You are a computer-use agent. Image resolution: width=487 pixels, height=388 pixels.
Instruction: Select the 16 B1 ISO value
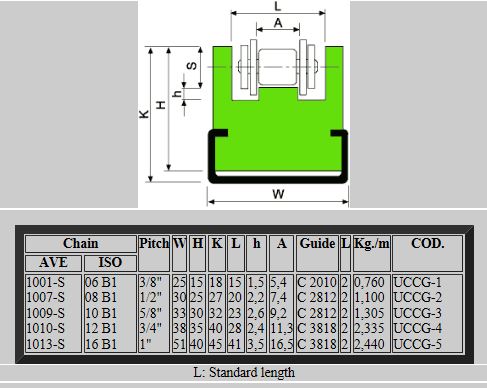coord(101,344)
